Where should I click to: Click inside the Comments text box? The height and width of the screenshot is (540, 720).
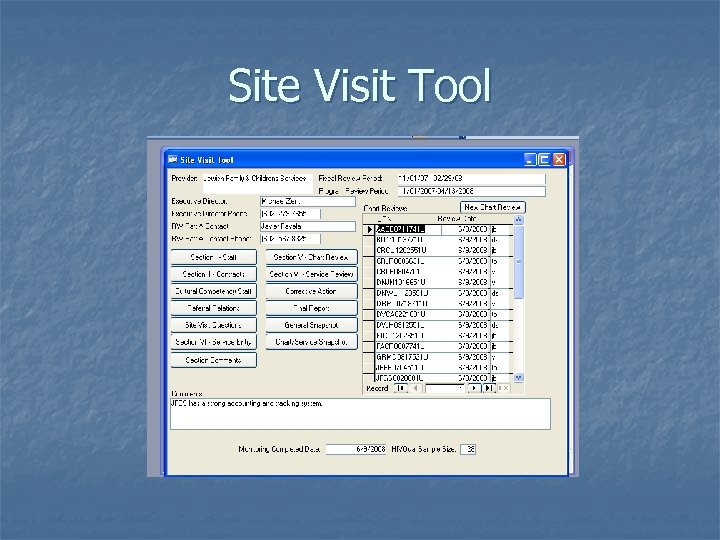360,414
